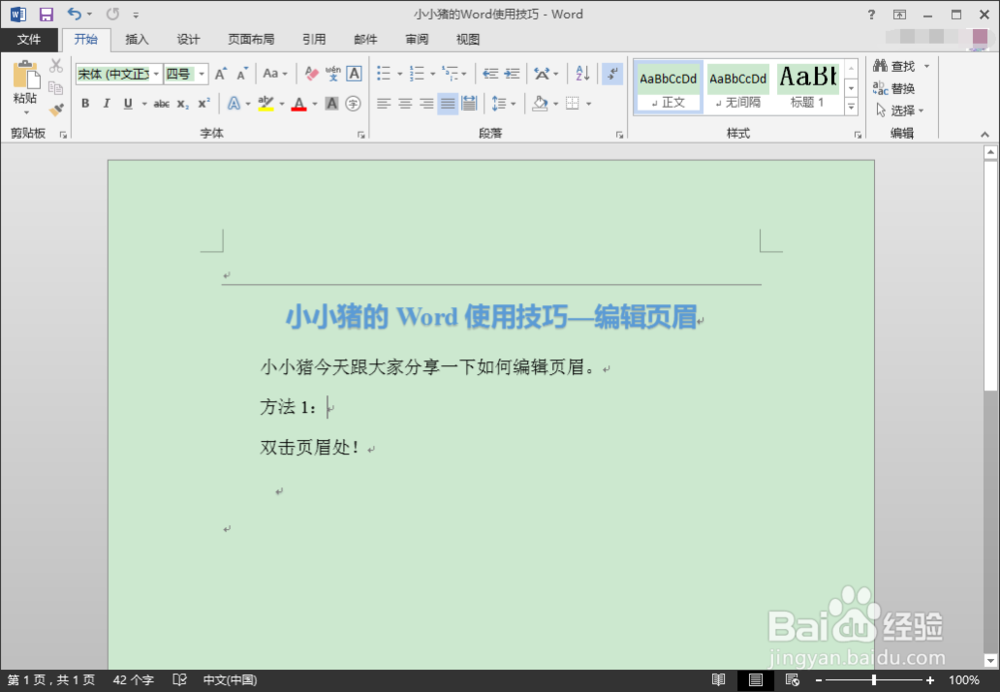
Task: Toggle bold formatting
Action: tap(85, 103)
